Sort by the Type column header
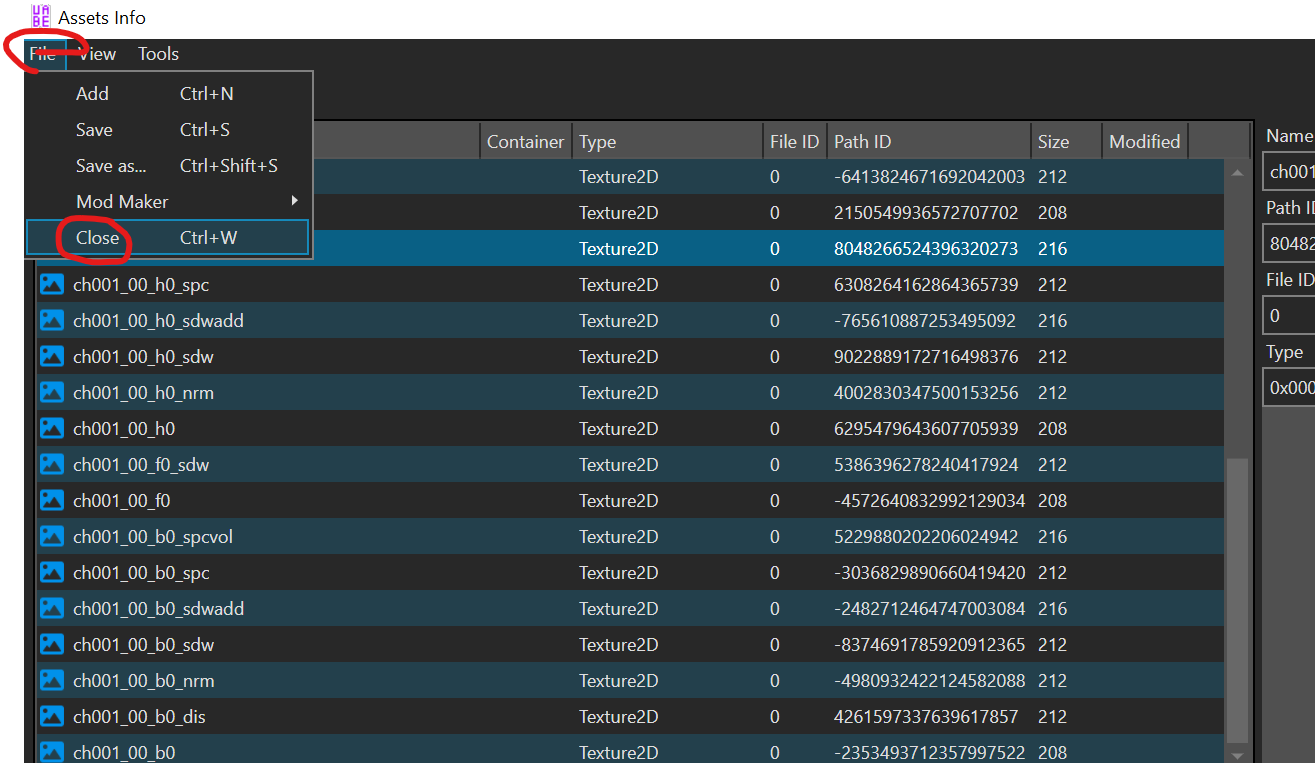This screenshot has height=763, width=1315. 667,142
